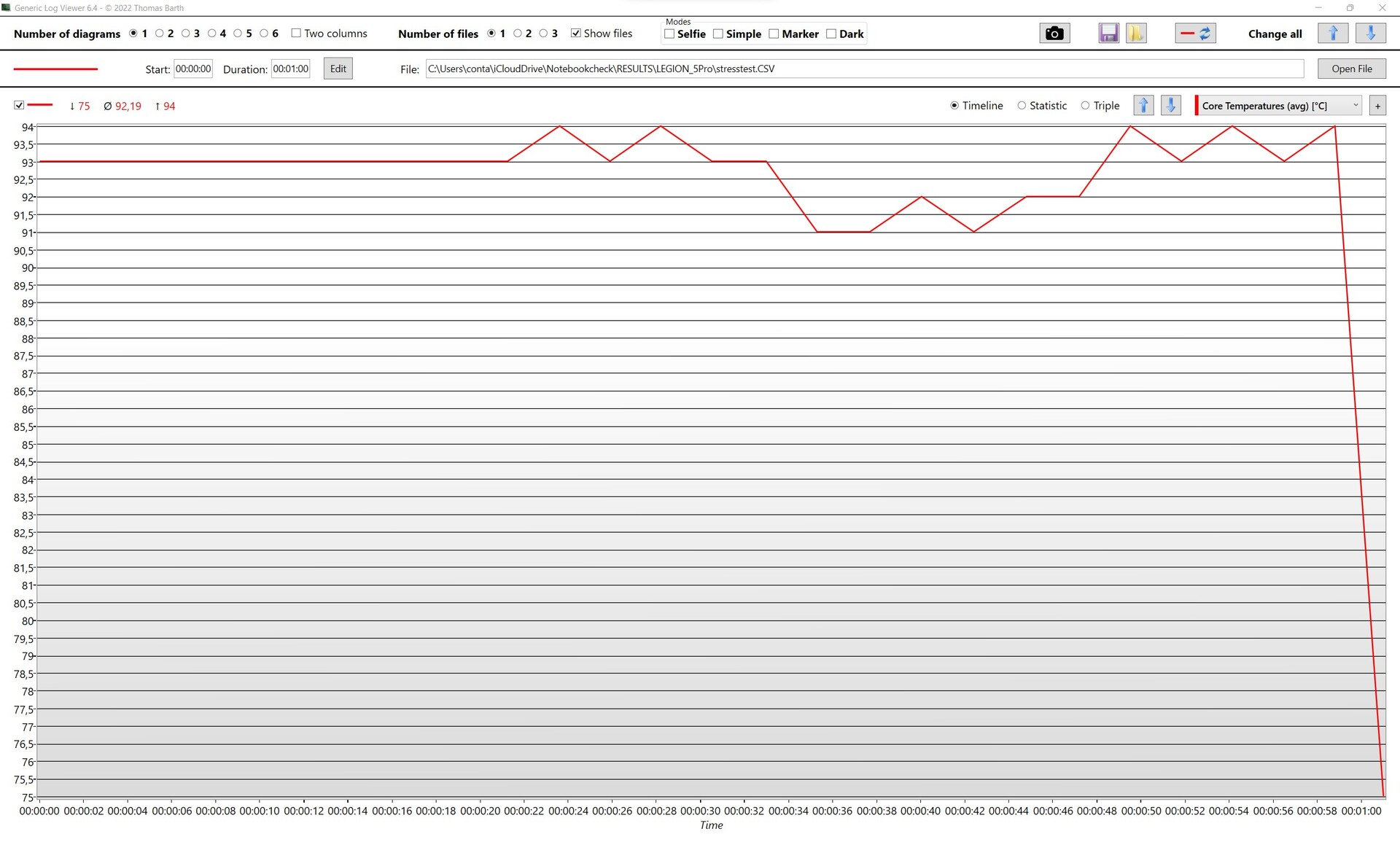Viewport: 1400px width, 842px height.
Task: Click the Change all up arrow
Action: click(1333, 34)
